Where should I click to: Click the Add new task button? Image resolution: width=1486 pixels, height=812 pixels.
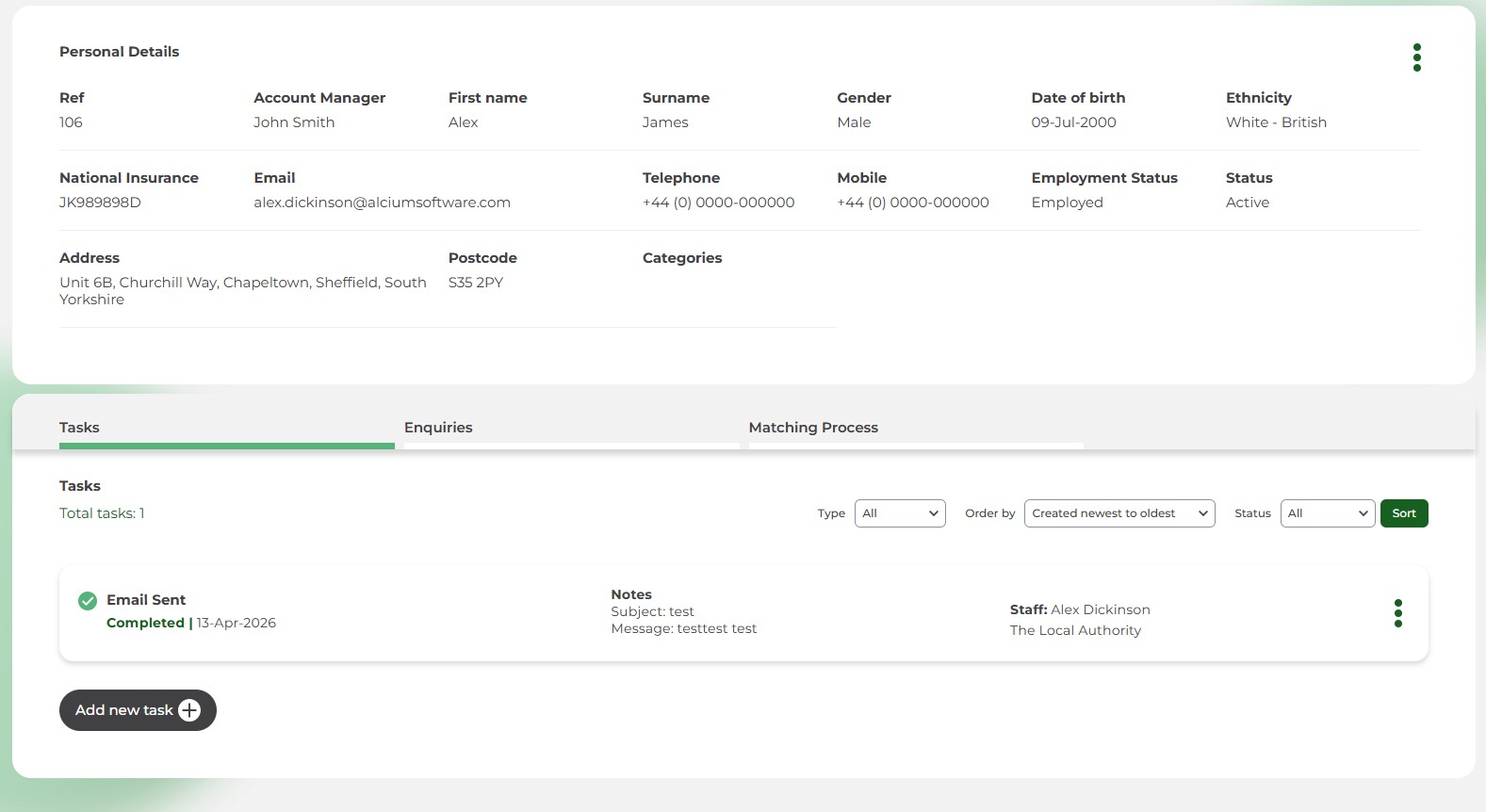(138, 710)
